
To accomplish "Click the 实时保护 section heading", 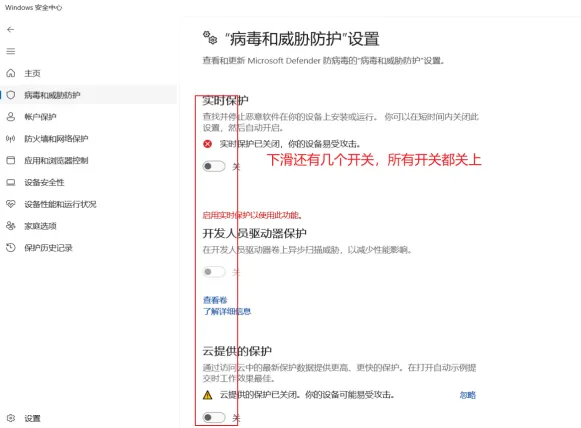I will pos(225,100).
